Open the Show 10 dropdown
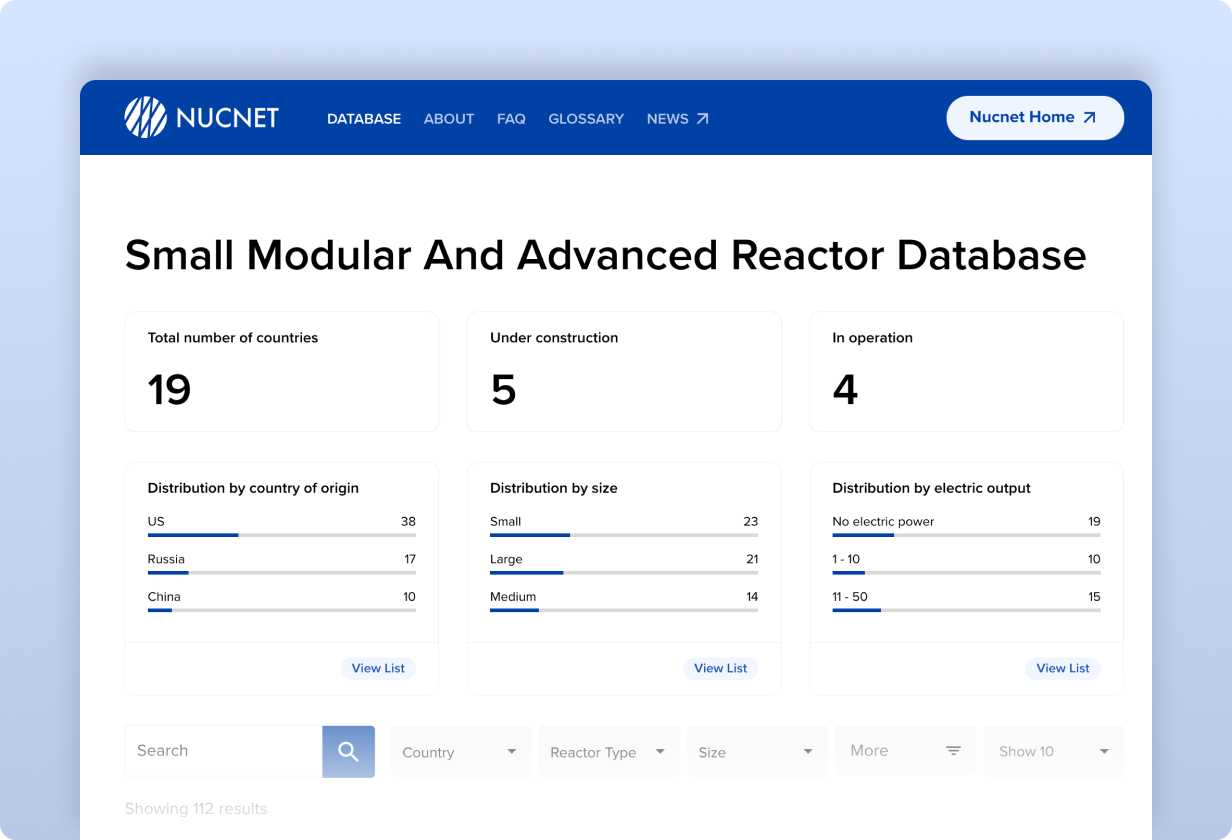Screen dimensions: 1232x840 [x=1054, y=751]
